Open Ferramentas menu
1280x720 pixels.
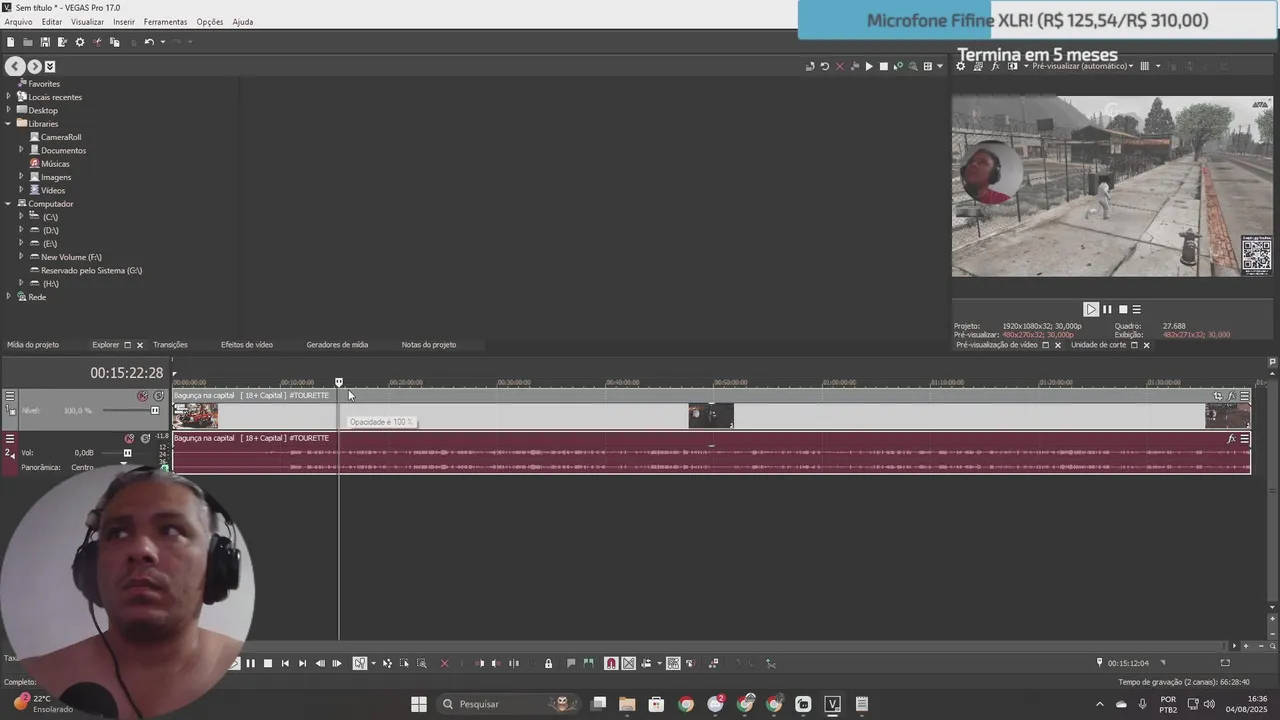tap(165, 22)
